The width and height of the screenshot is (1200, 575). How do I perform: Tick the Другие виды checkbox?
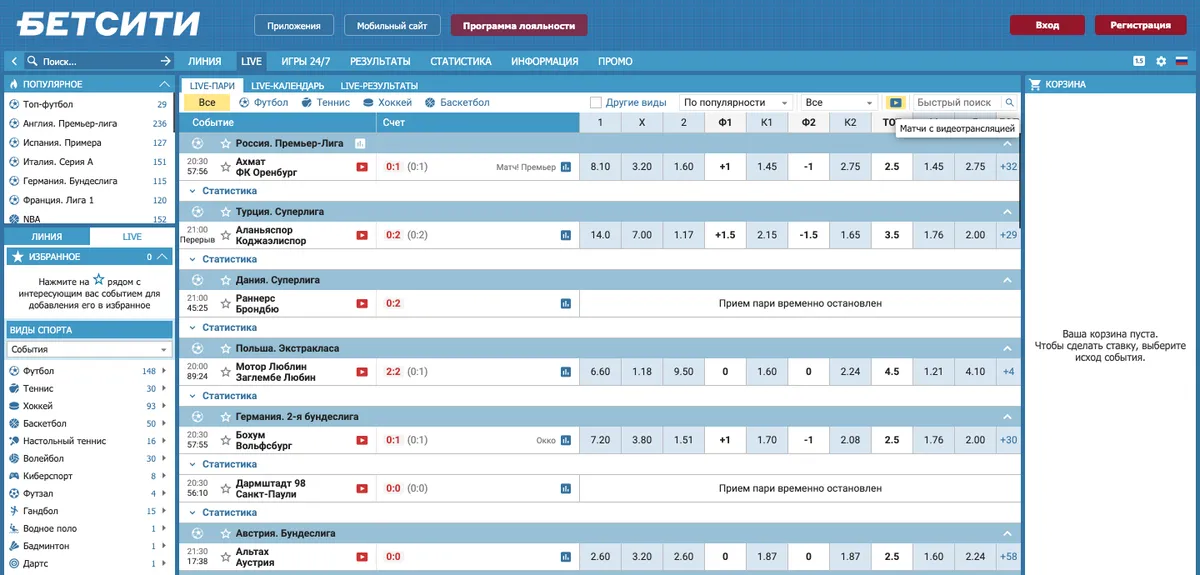click(x=596, y=102)
